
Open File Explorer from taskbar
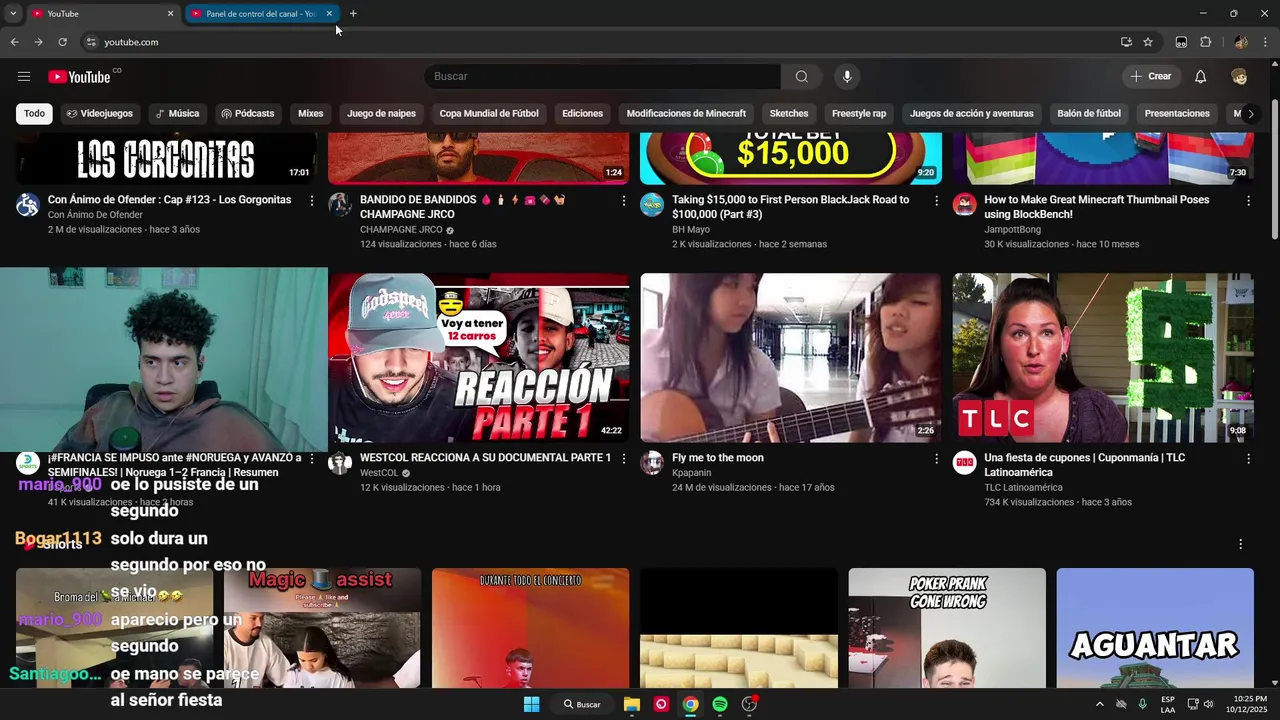[x=632, y=704]
